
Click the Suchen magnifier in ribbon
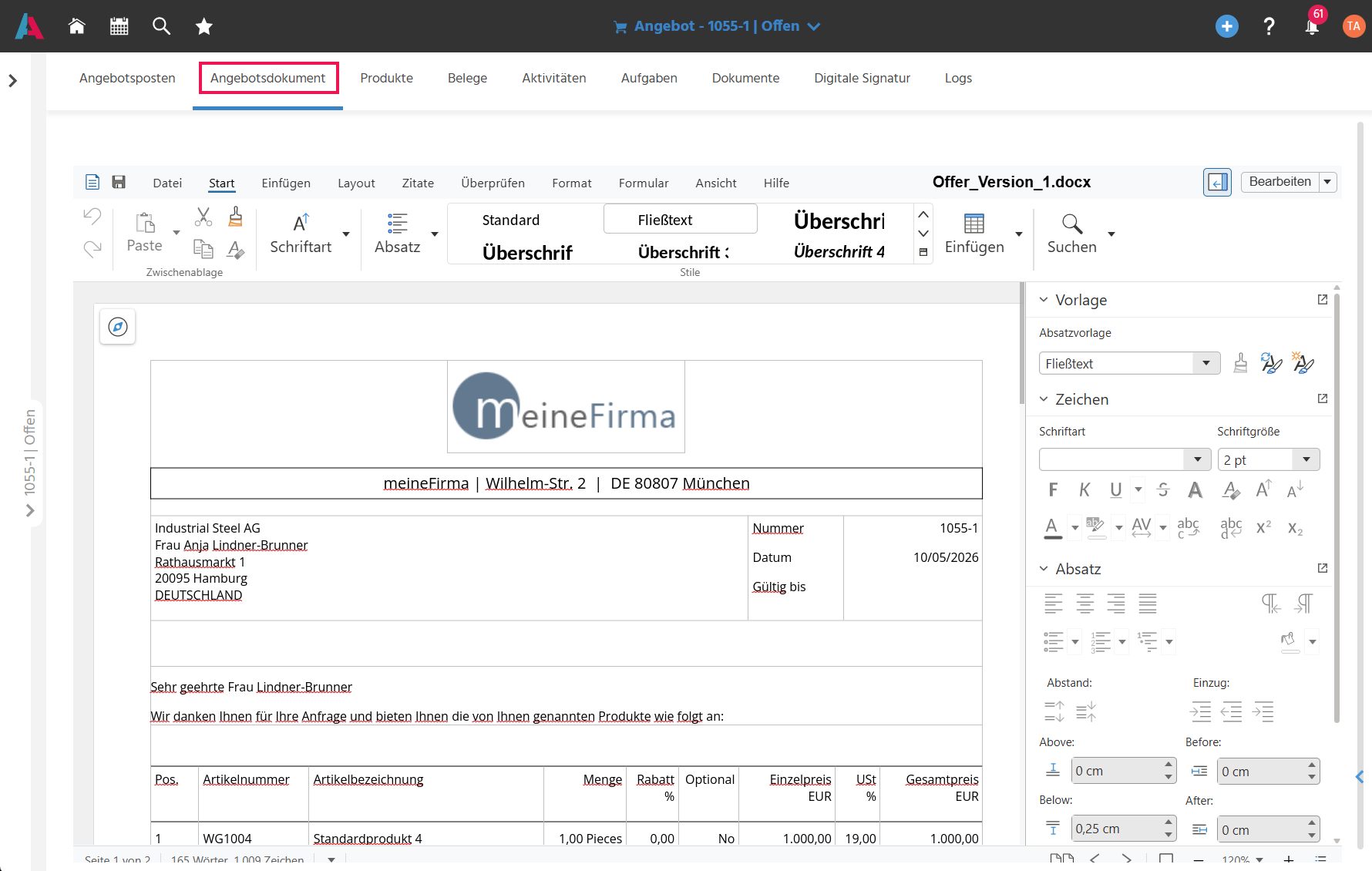pyautogui.click(x=1072, y=224)
